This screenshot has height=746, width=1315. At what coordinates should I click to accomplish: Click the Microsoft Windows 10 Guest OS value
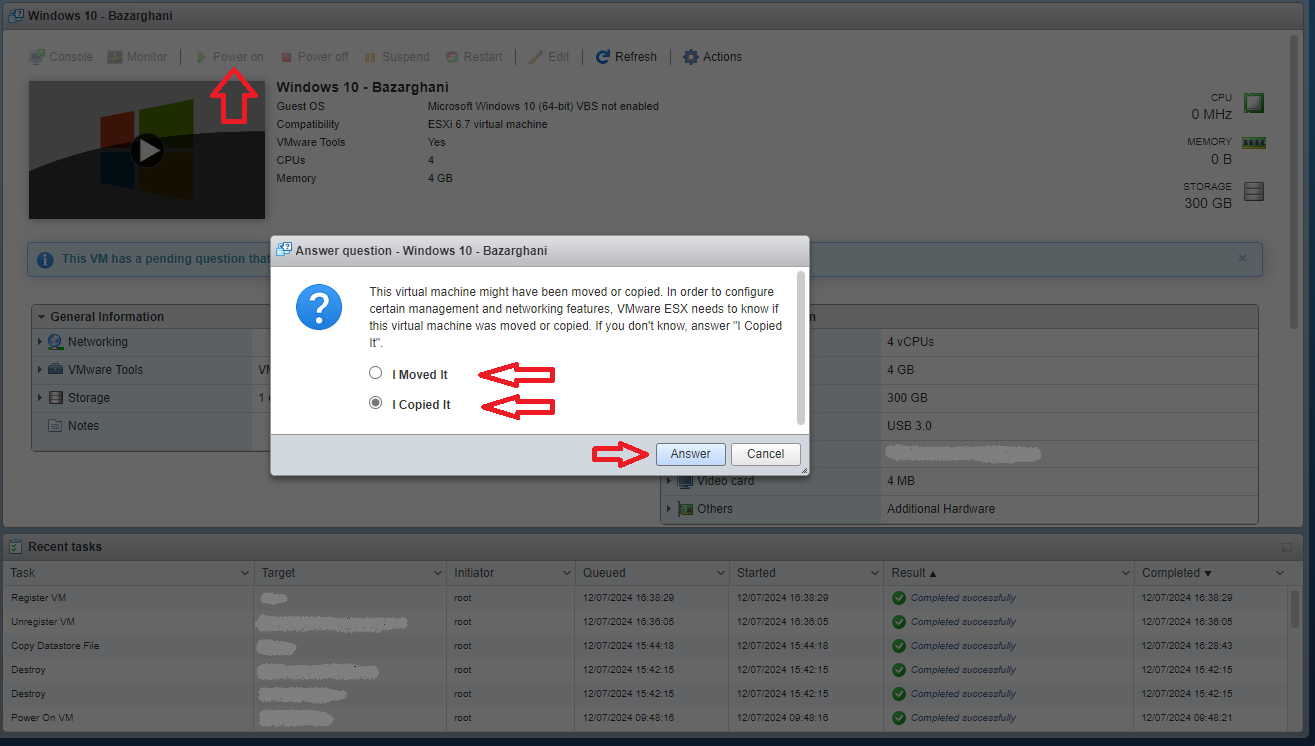click(543, 106)
